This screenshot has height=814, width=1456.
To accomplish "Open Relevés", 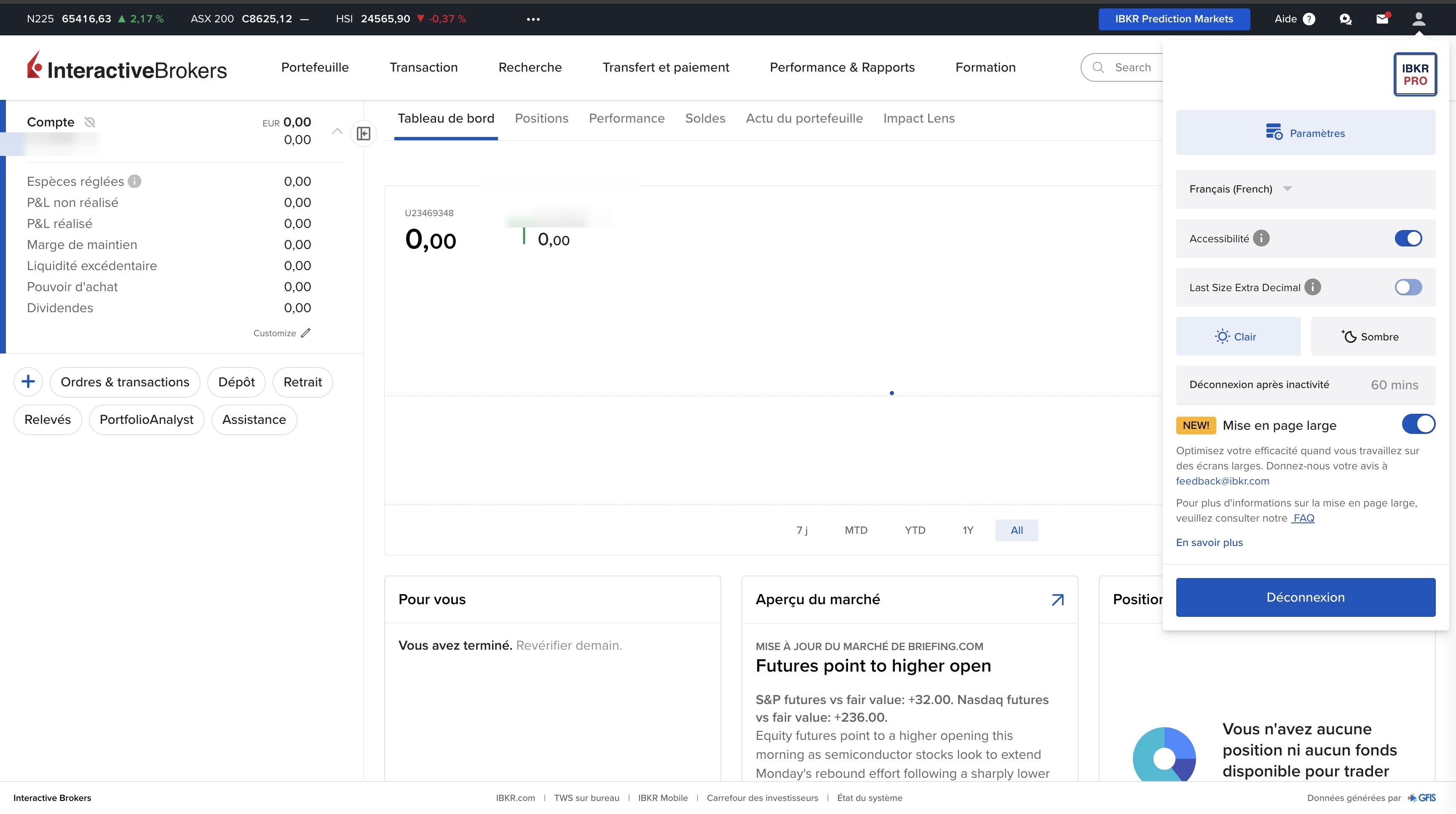I will click(x=48, y=420).
